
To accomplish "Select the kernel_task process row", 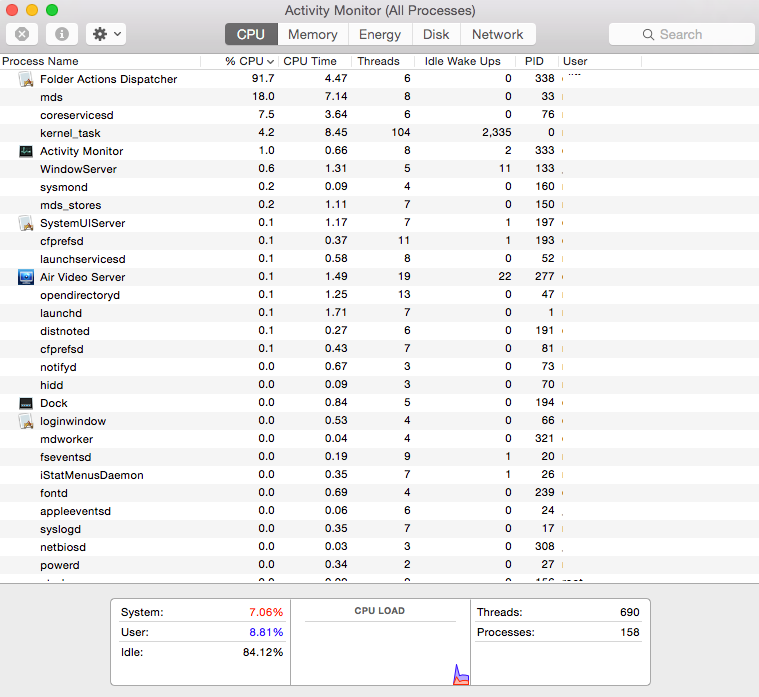I will (x=380, y=133).
